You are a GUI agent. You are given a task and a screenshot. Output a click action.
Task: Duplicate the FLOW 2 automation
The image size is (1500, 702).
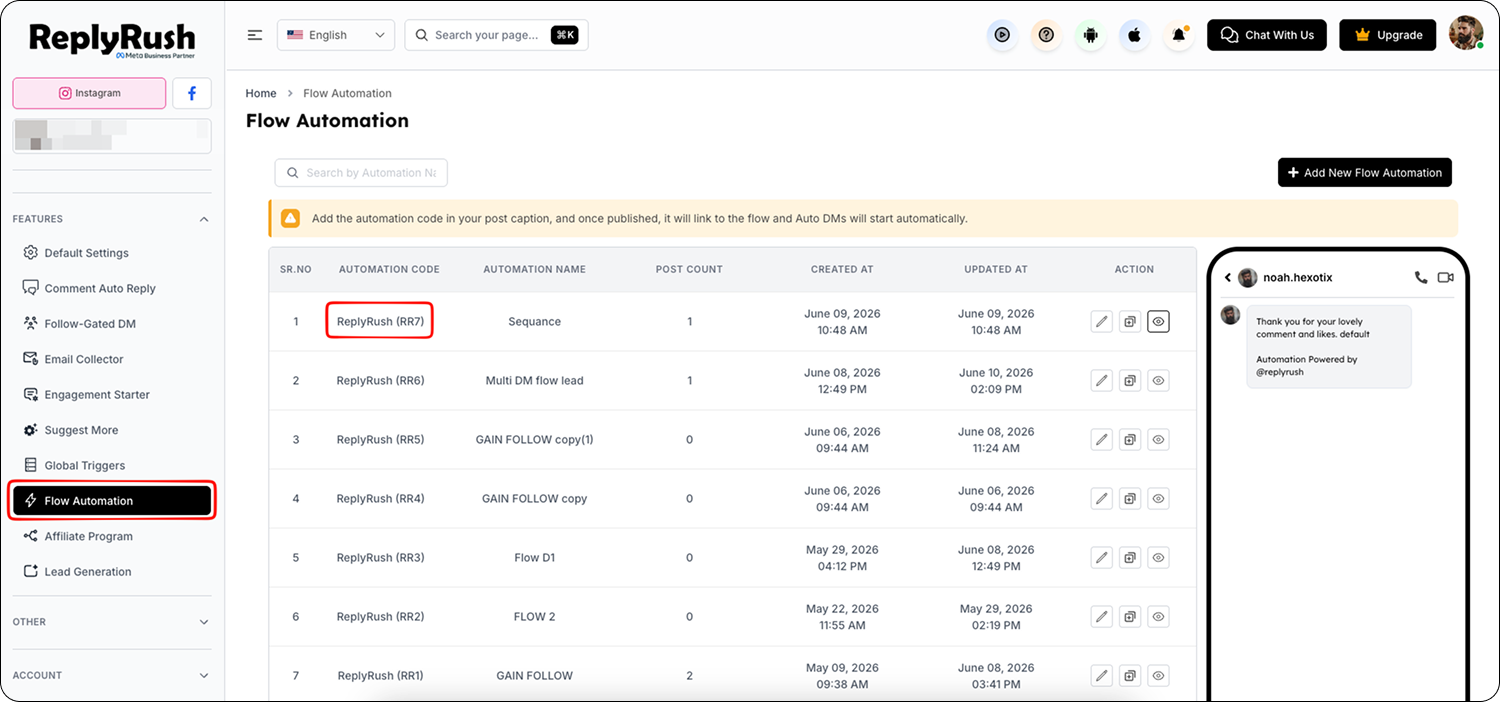coord(1130,617)
